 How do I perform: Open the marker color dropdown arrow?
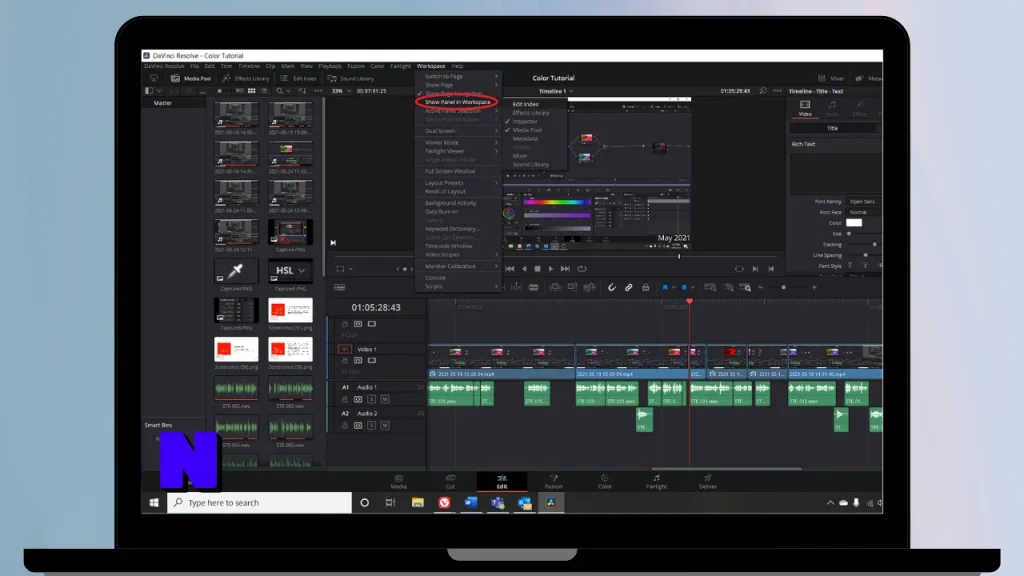coord(692,287)
